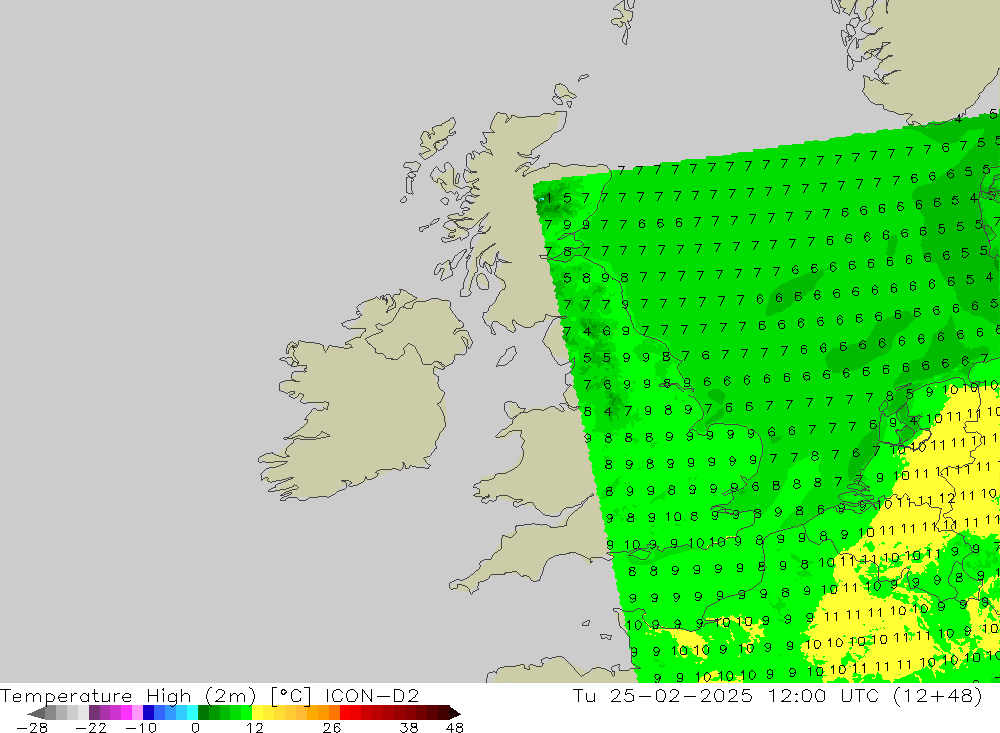Pick the dark blue swatch above -10

pyautogui.click(x=148, y=713)
